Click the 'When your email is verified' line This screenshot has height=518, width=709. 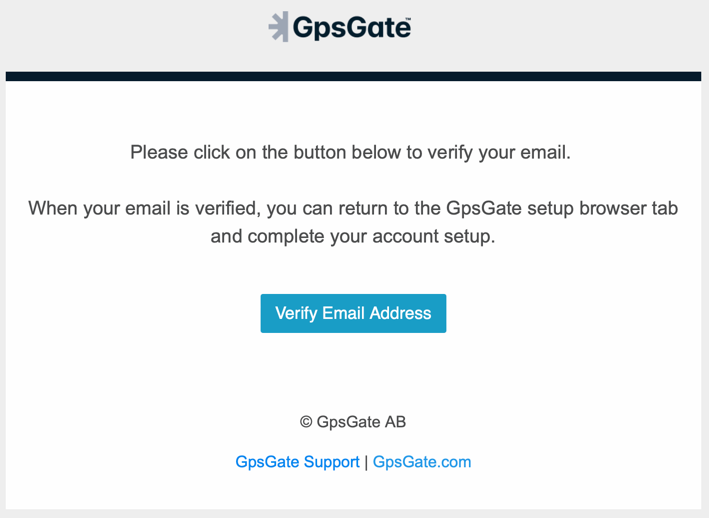(353, 208)
